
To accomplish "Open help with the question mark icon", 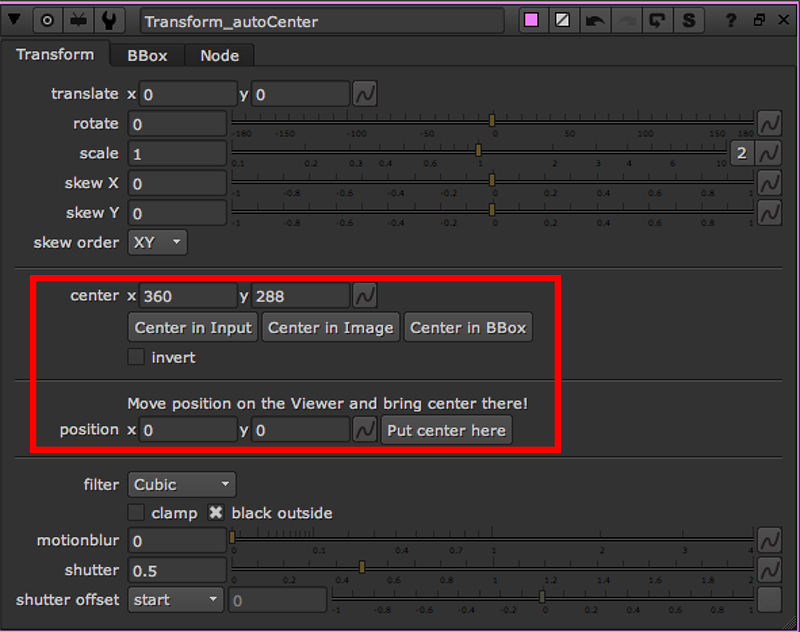I will click(733, 20).
